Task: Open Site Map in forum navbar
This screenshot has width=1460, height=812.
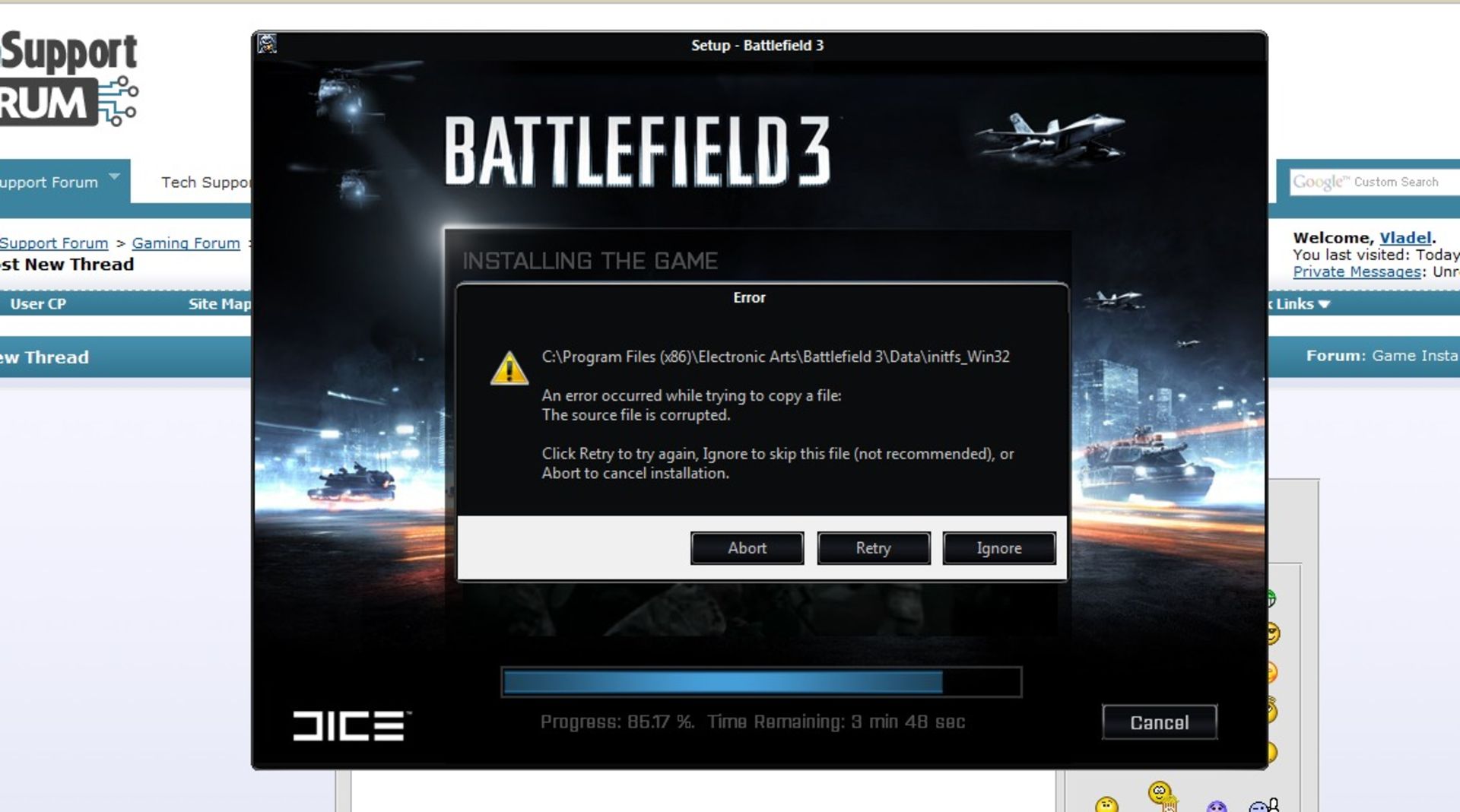Action: tap(219, 304)
